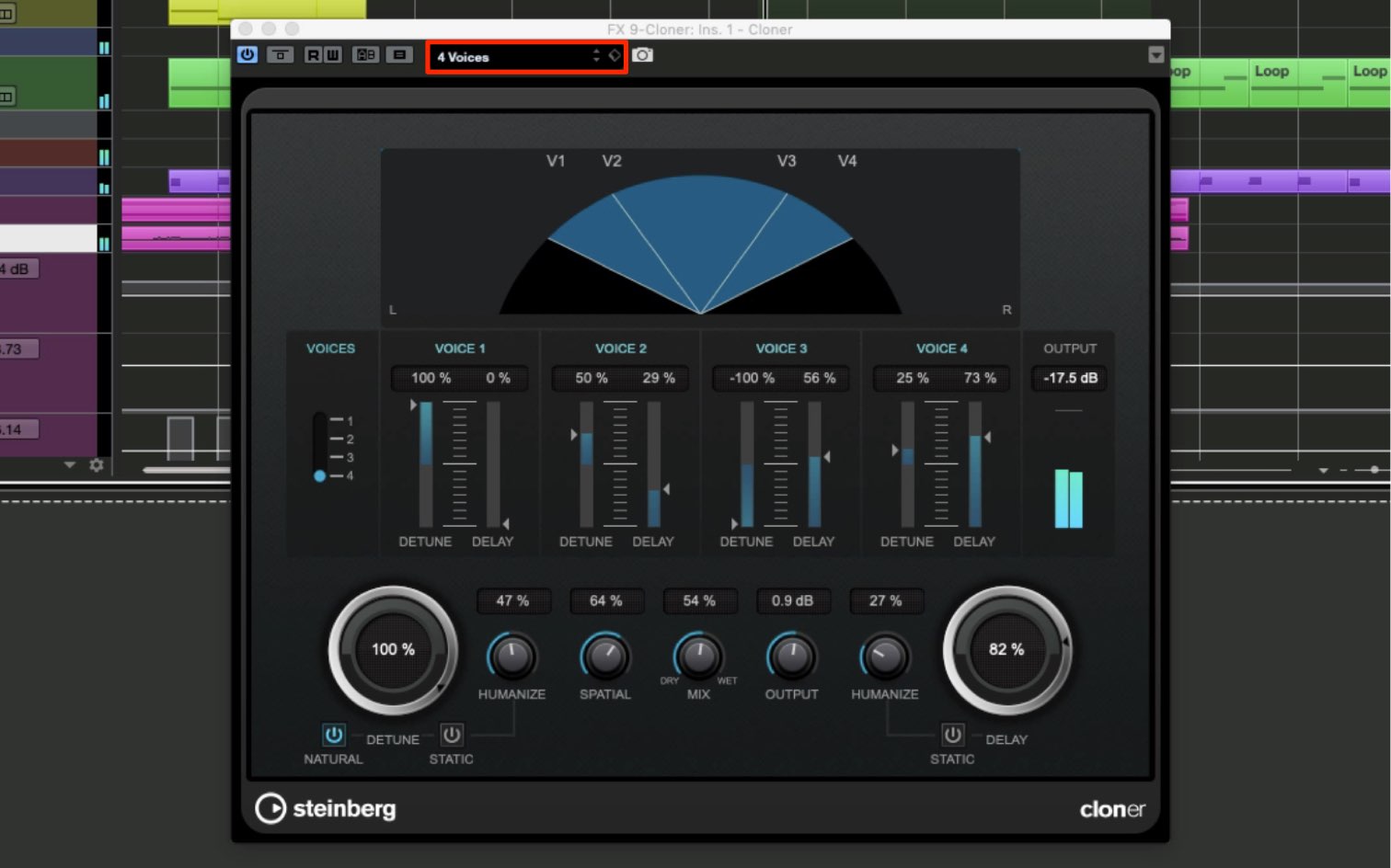The width and height of the screenshot is (1391, 868).
Task: Click the large Detune knob at 100 %
Action: click(393, 650)
